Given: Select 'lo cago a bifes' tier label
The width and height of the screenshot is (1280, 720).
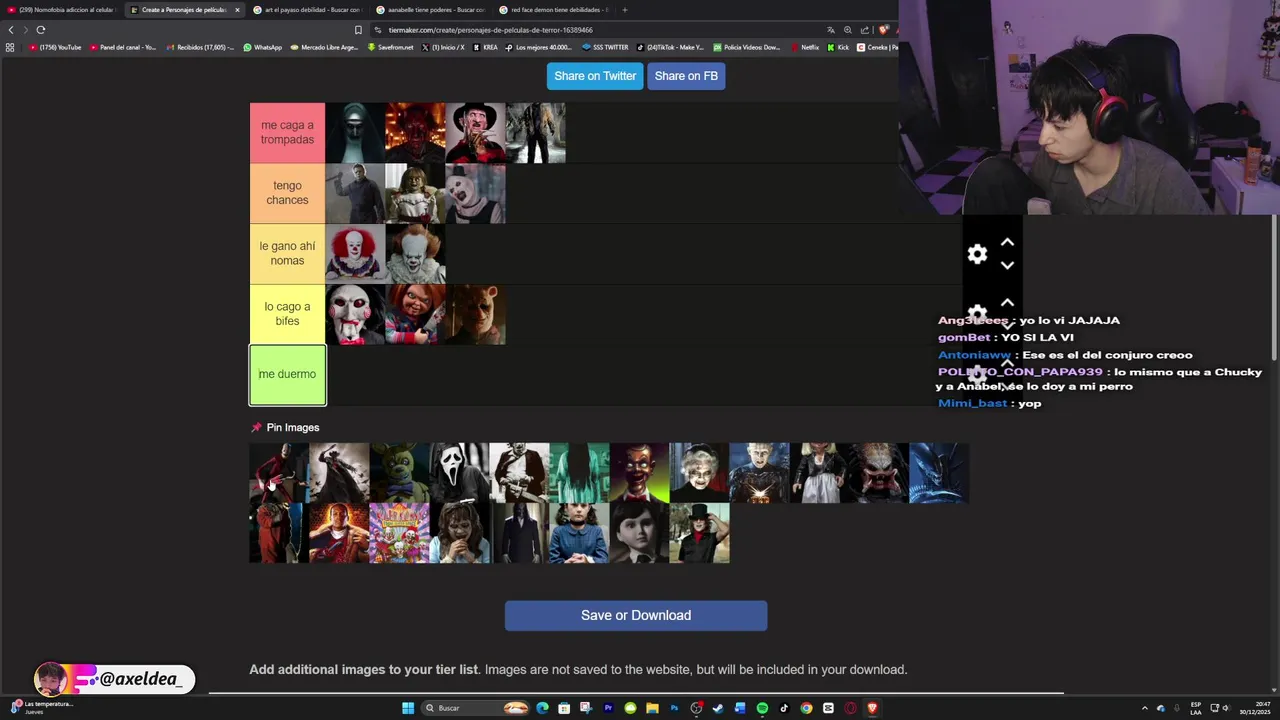Looking at the screenshot, I should pos(287,314).
